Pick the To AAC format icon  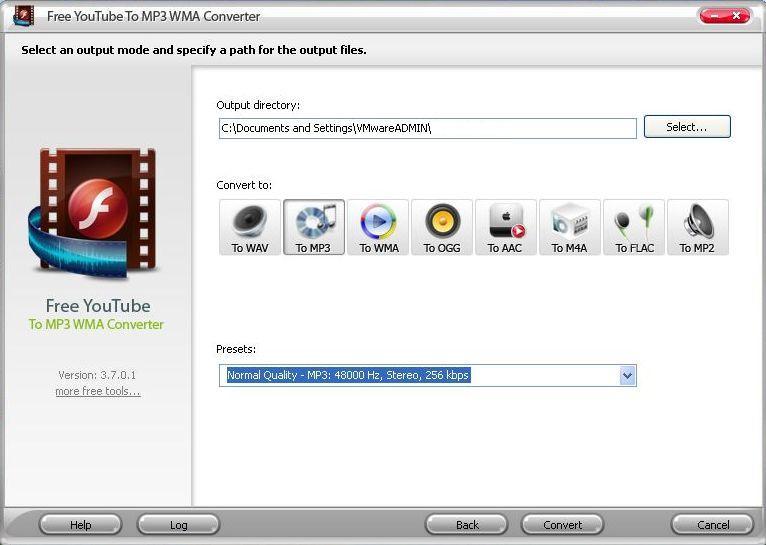(x=506, y=227)
